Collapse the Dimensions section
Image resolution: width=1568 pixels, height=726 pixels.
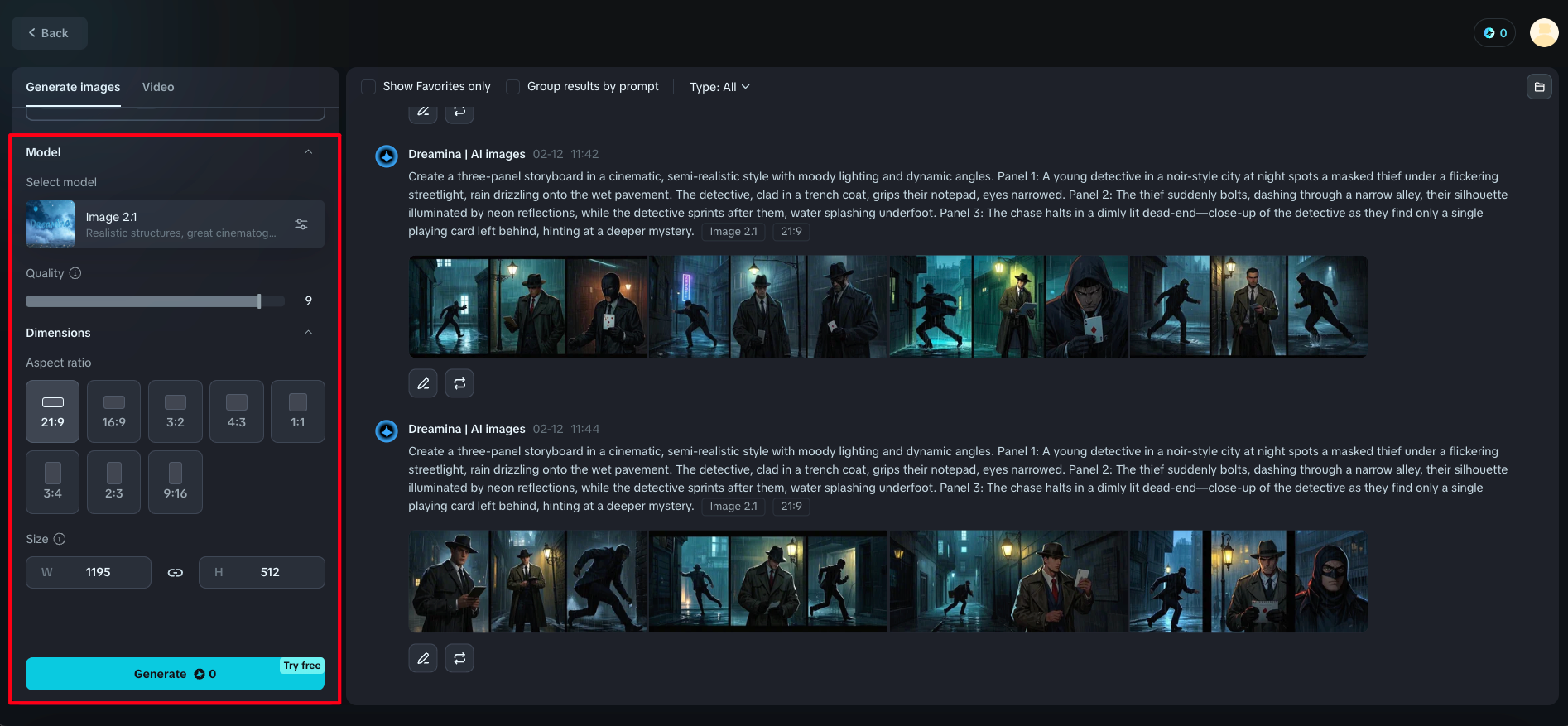pyautogui.click(x=309, y=333)
